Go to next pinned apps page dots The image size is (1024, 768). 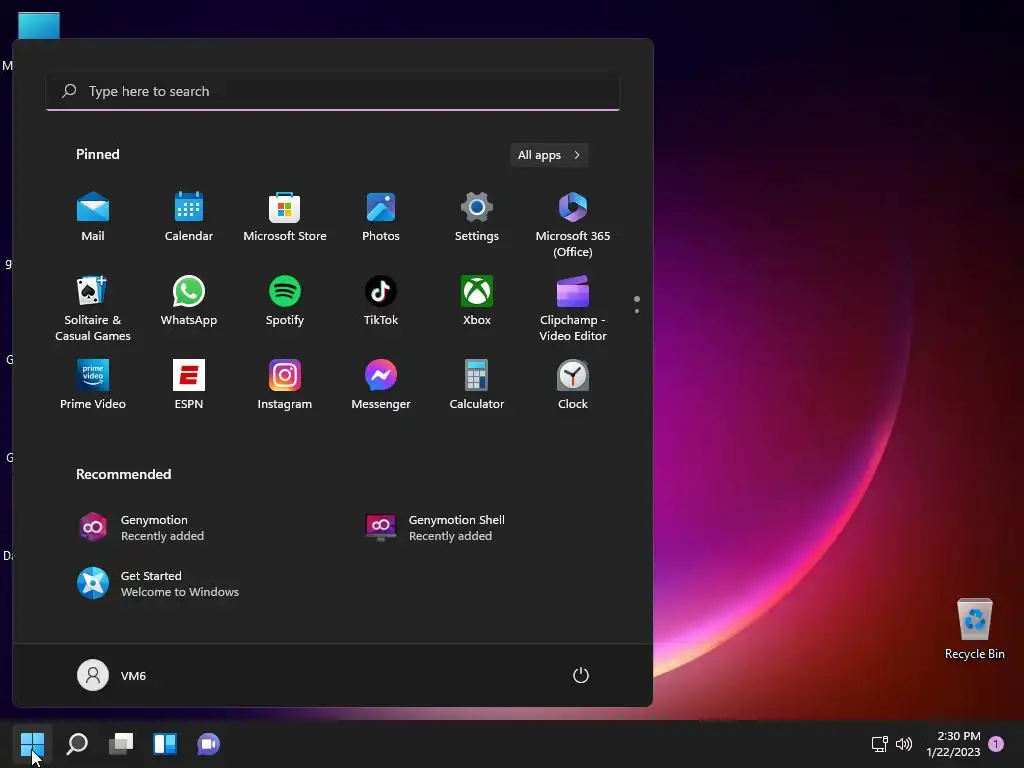pyautogui.click(x=637, y=305)
